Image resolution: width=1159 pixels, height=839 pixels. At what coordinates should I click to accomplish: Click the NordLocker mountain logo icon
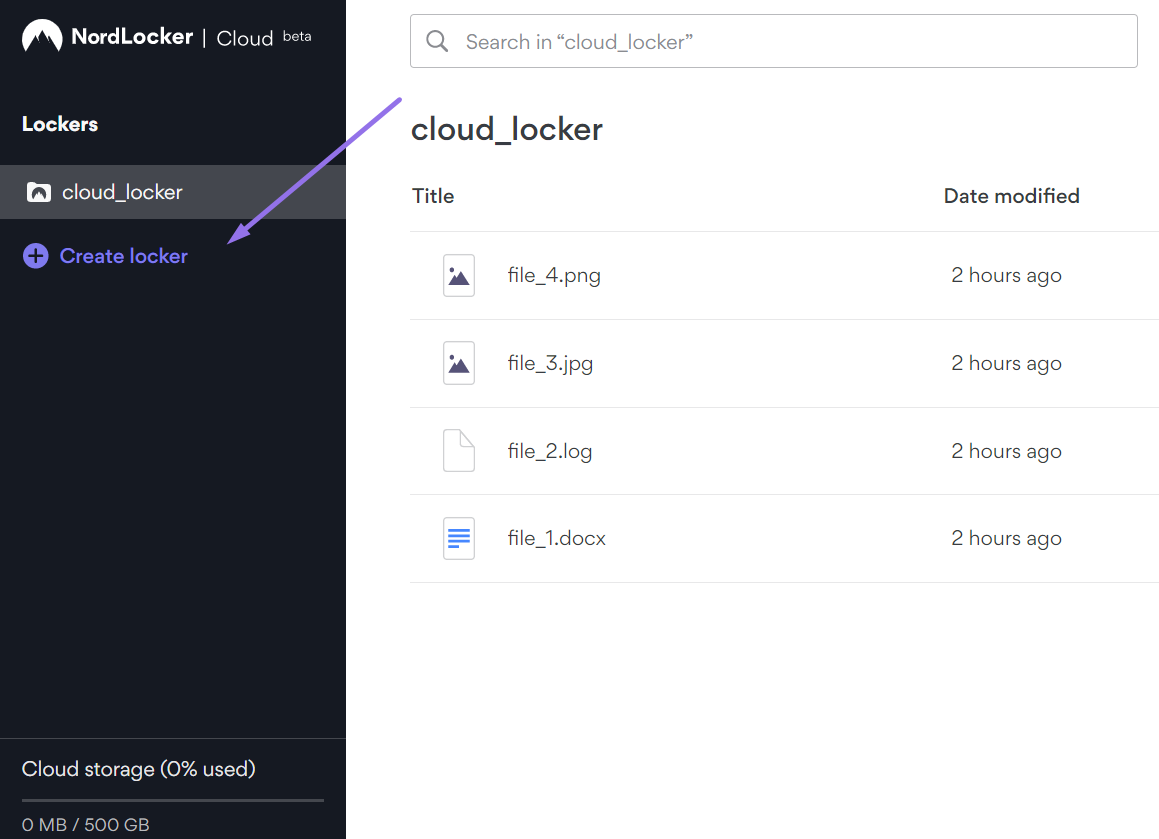(42, 35)
